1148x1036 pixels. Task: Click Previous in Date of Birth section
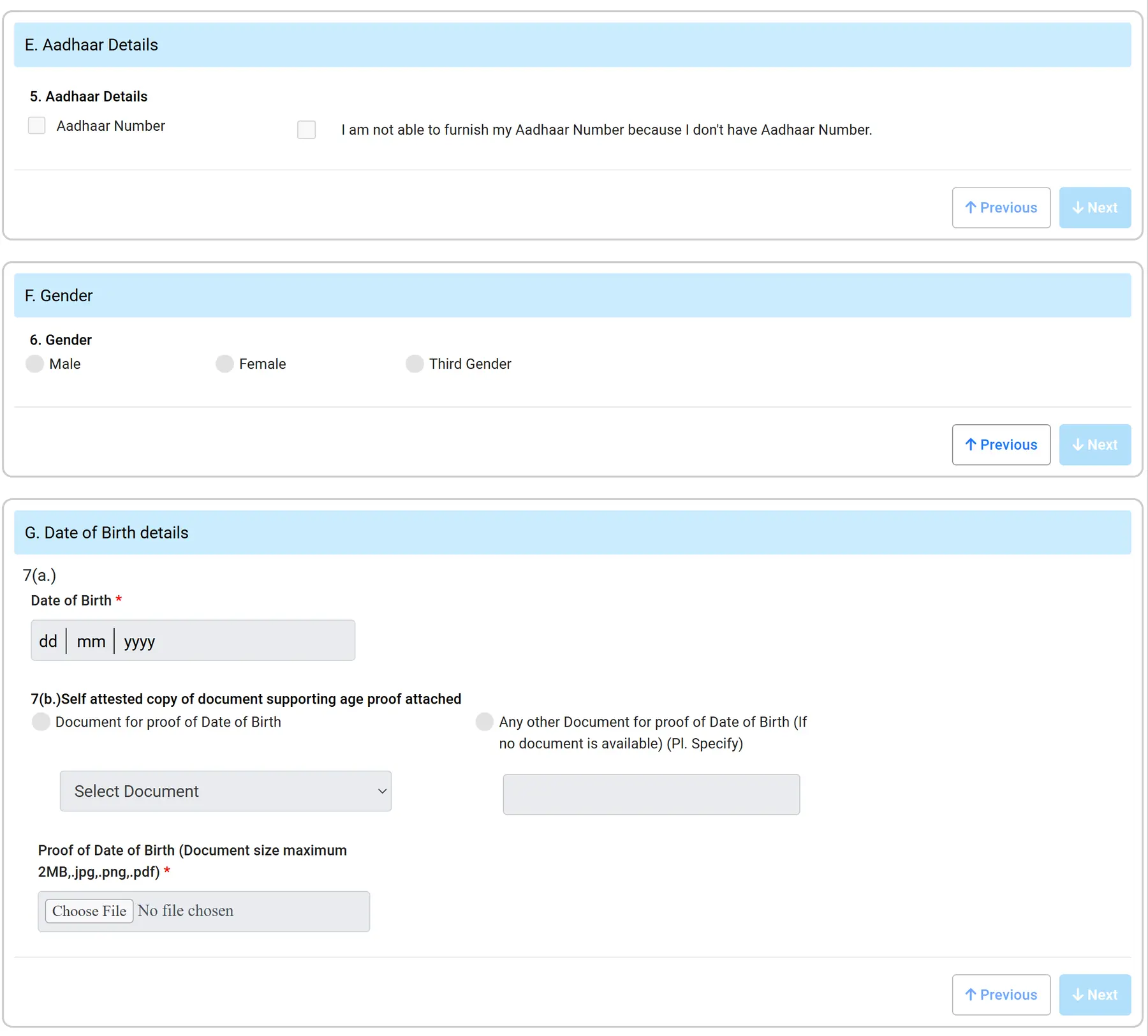1001,995
